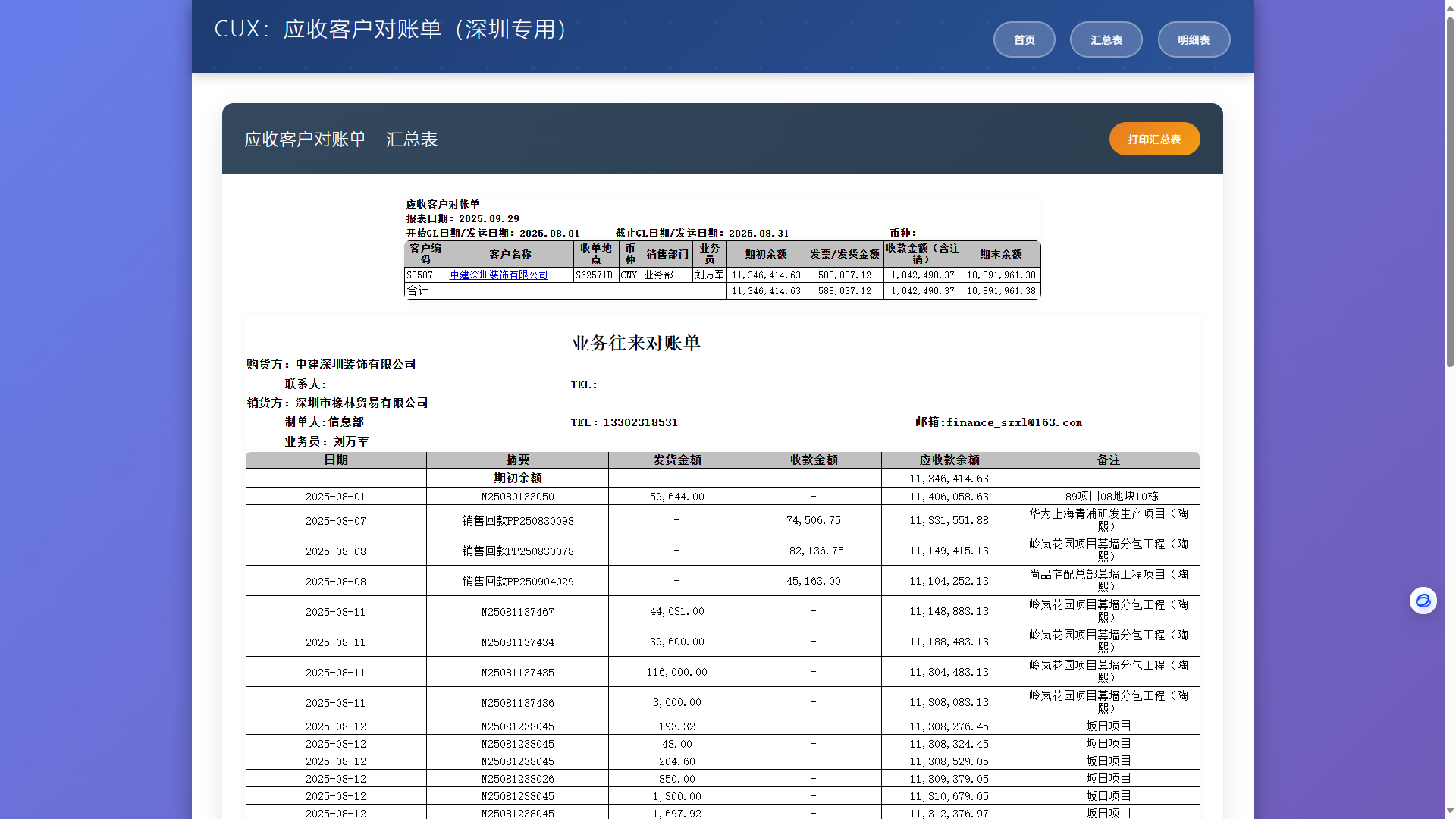Screen dimensions: 1456x819
Task: Click email finance_szxl@163.com
Action: [1014, 422]
